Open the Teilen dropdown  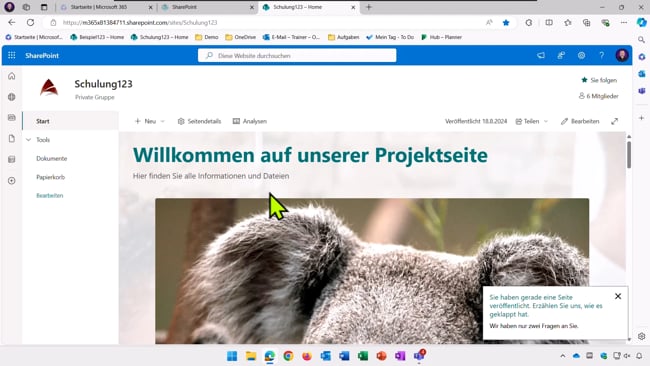click(x=532, y=121)
